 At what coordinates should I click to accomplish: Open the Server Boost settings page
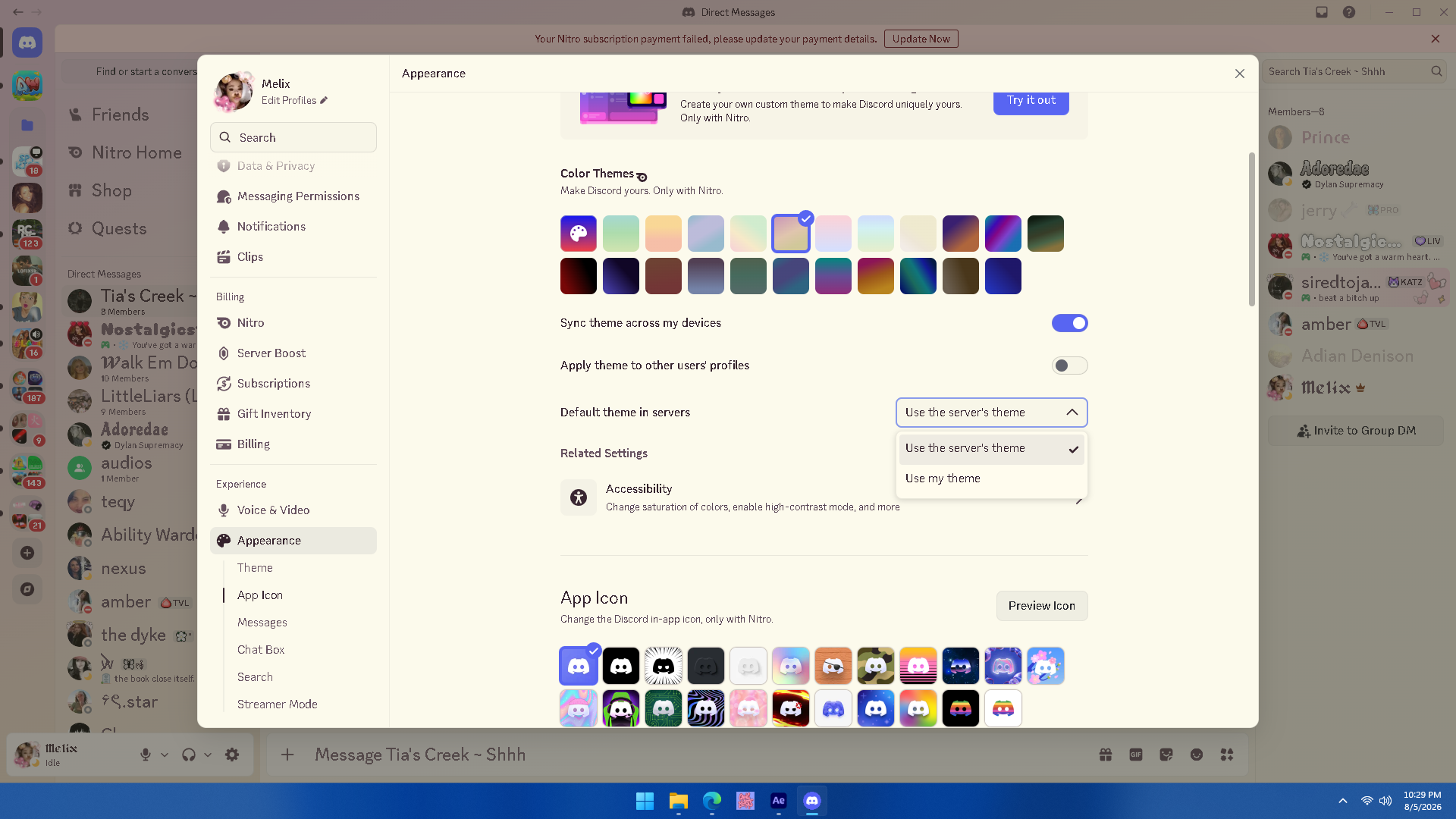point(293,353)
